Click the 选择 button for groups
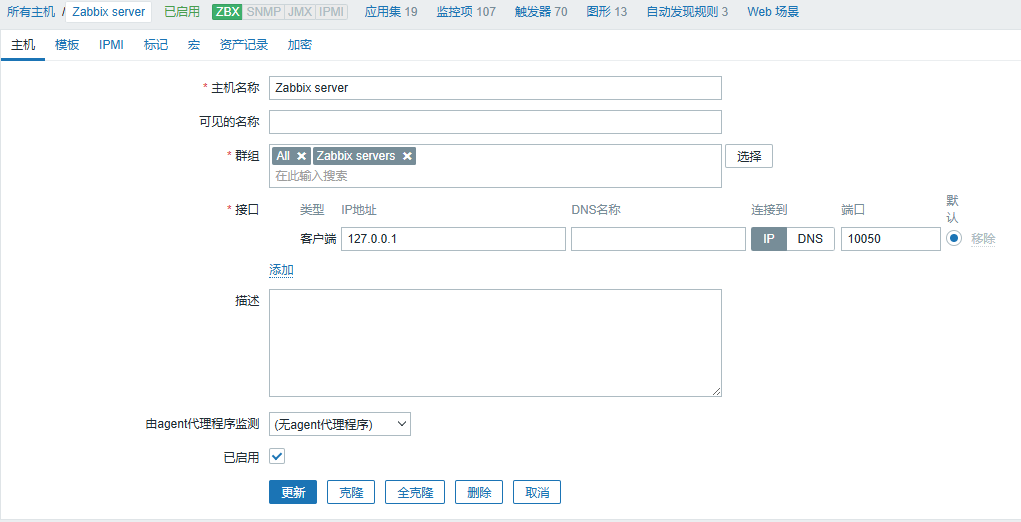 [749, 156]
